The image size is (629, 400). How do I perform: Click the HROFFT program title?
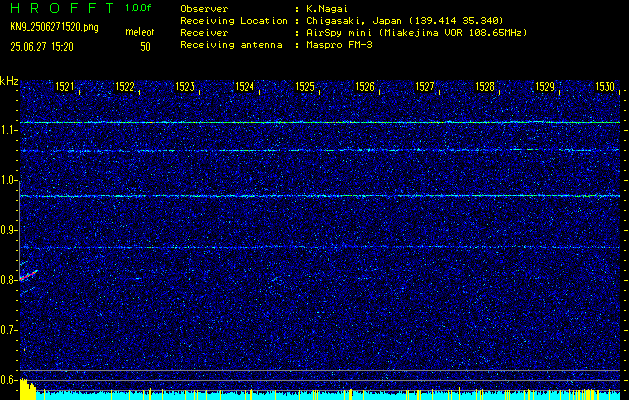coord(62,8)
